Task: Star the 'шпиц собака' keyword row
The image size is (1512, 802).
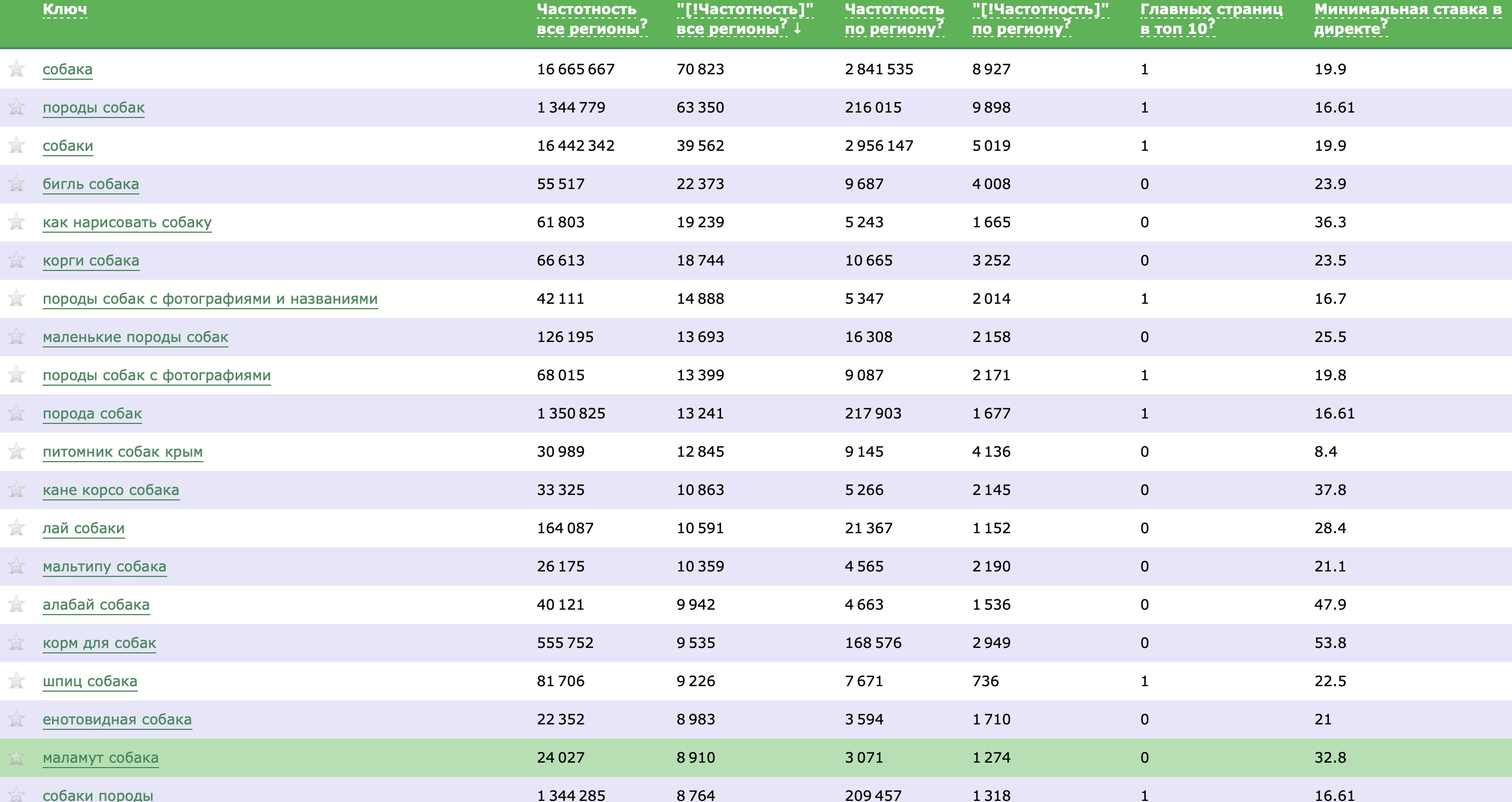Action: (16, 681)
